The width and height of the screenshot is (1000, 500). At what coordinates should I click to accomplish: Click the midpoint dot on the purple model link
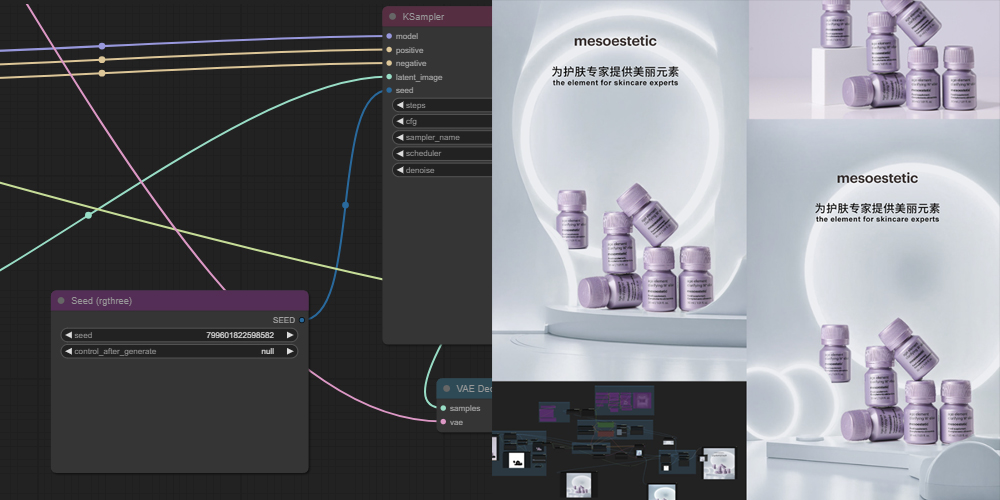101,46
